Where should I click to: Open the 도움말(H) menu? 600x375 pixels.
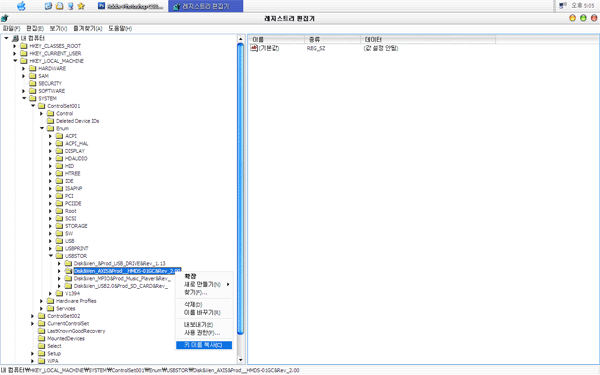[120, 28]
